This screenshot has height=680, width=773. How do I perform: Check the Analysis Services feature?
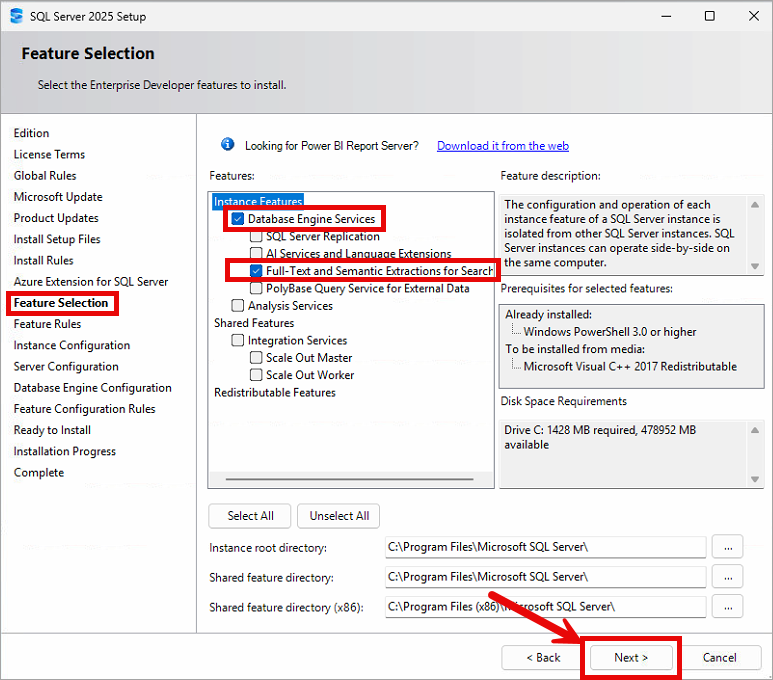238,306
